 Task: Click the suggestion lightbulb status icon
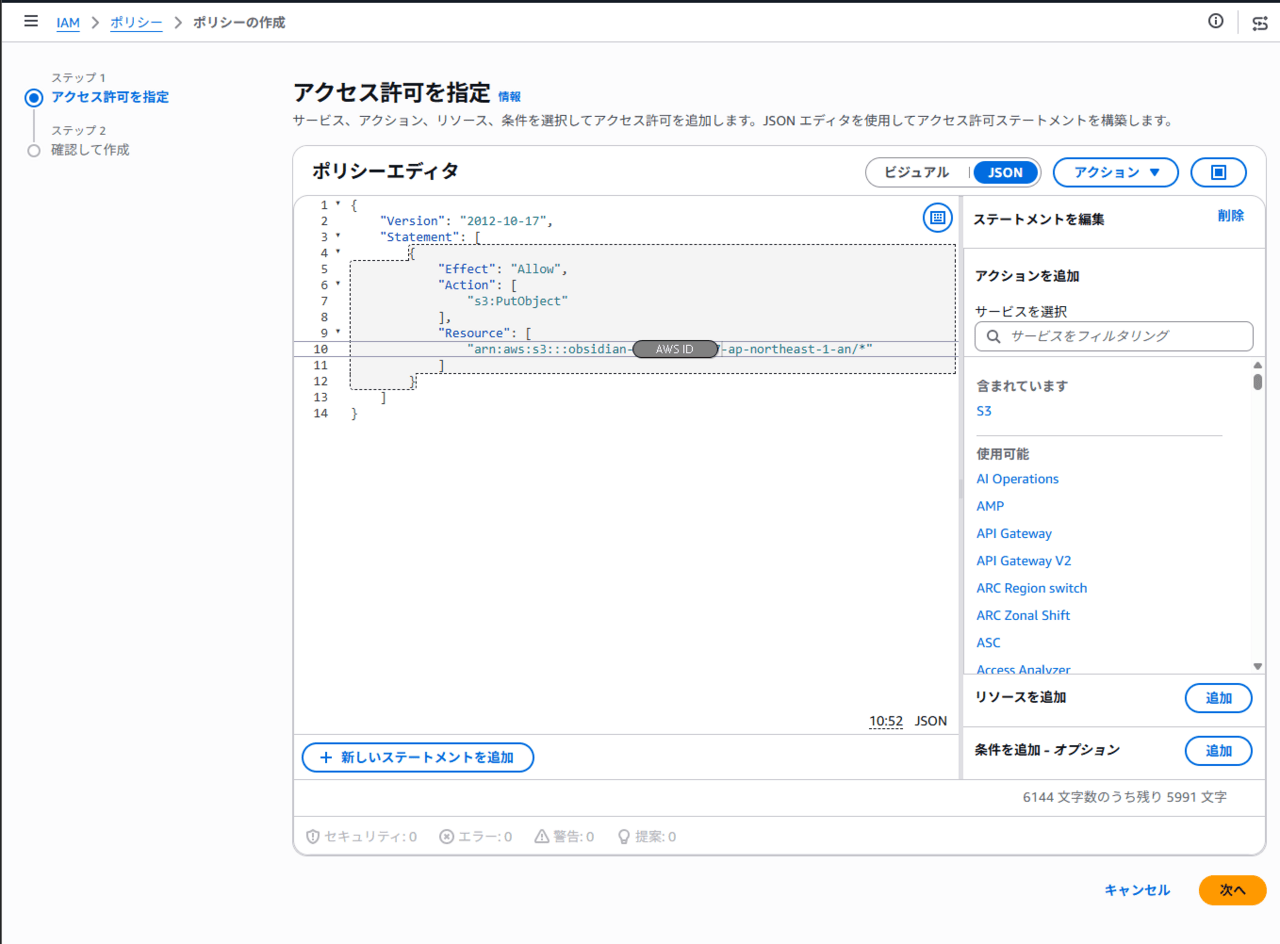click(623, 836)
